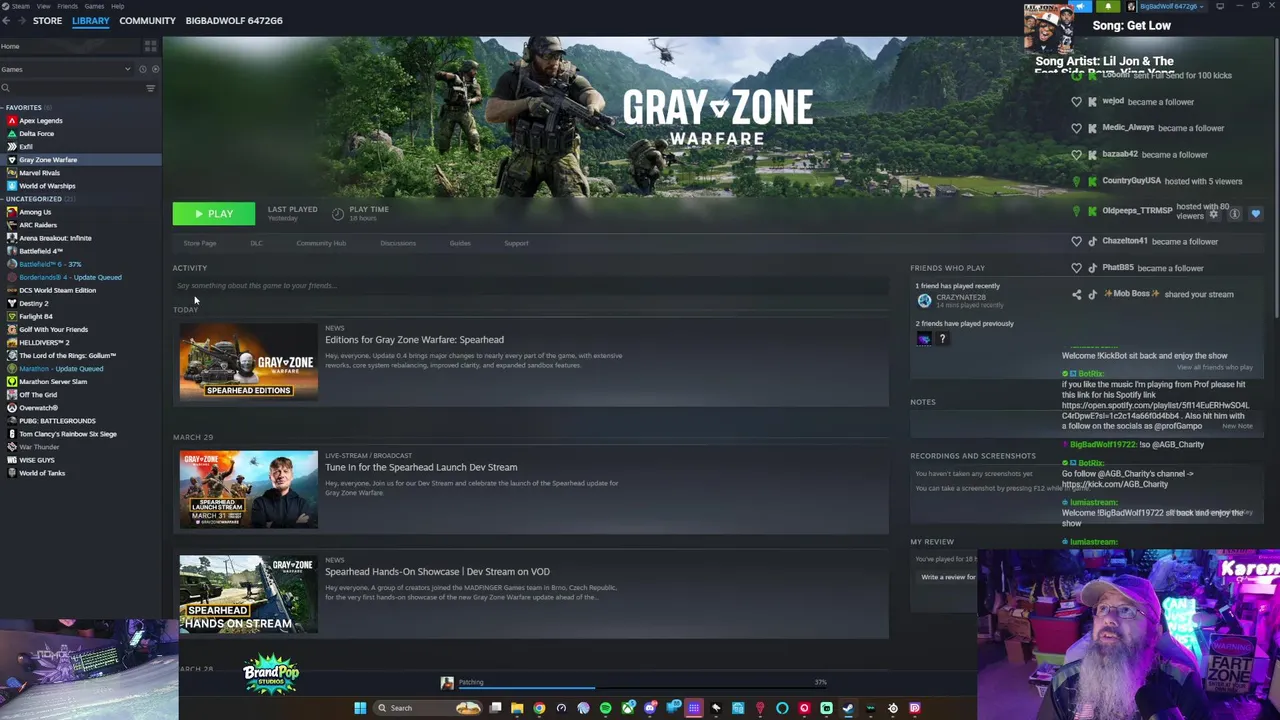Click the recent activity clock icon in sidebar
This screenshot has width=1280, height=720.
point(143,69)
